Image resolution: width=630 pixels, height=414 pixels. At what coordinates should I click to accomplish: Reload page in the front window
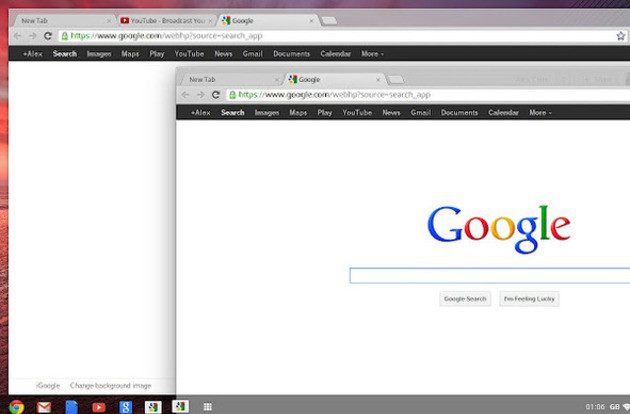[x=216, y=94]
